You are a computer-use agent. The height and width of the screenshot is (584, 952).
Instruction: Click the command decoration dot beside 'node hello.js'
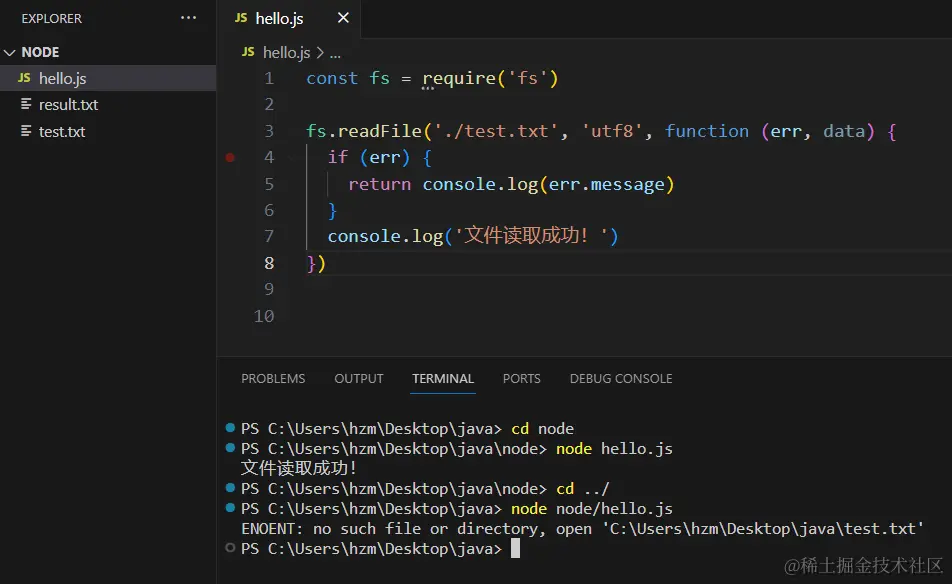coord(230,448)
